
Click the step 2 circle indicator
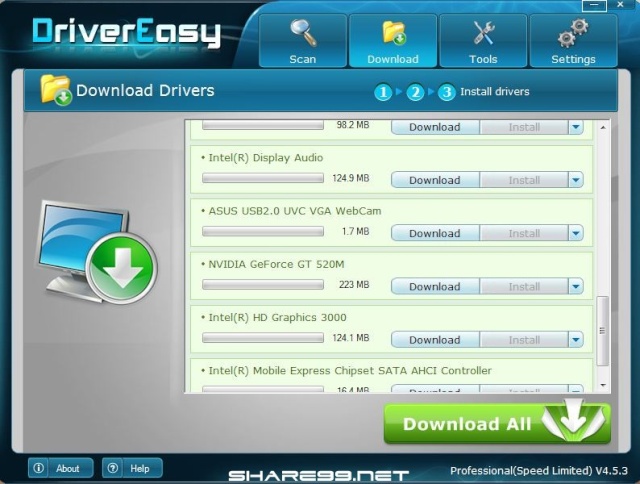pyautogui.click(x=415, y=92)
